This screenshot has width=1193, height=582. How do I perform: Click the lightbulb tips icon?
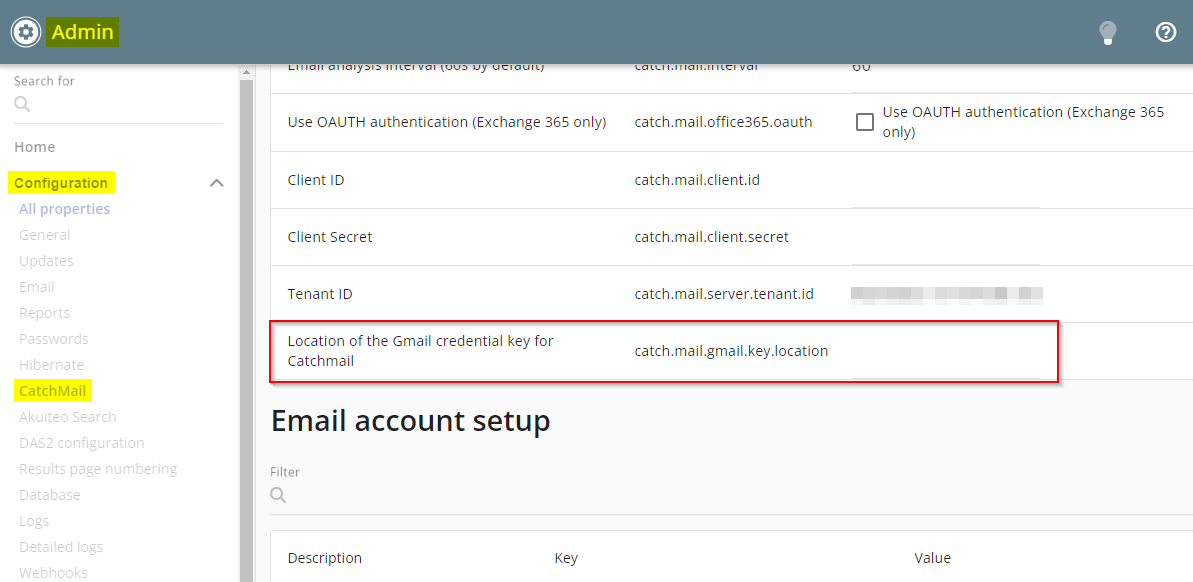click(x=1107, y=33)
